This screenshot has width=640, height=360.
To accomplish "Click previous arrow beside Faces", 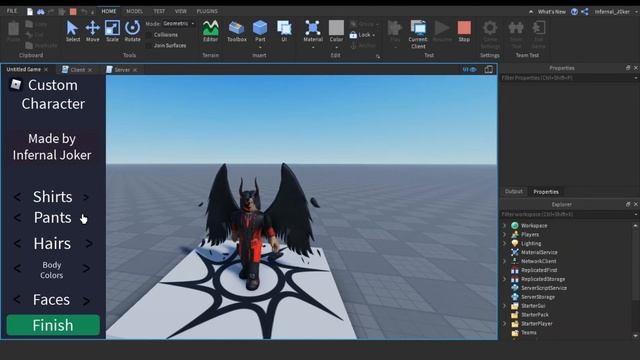I will pos(17,299).
